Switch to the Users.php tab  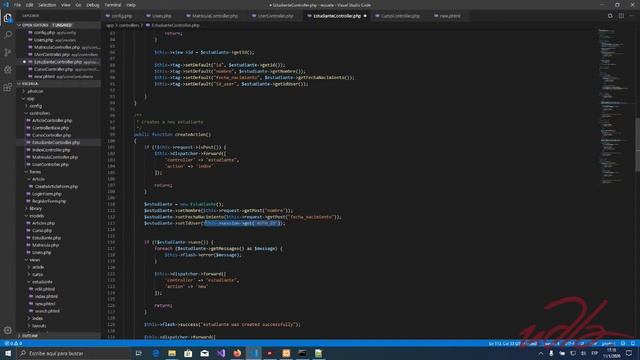click(x=162, y=16)
